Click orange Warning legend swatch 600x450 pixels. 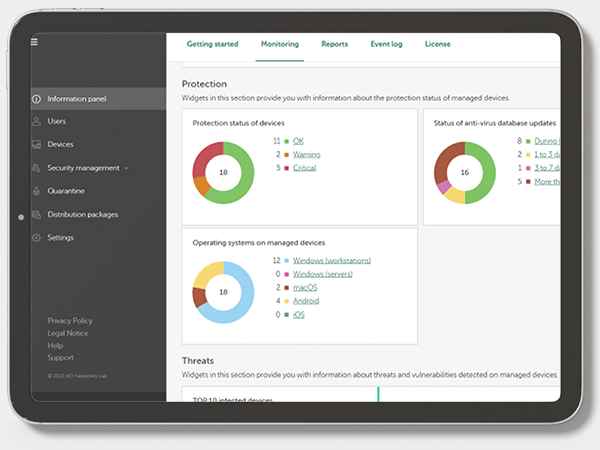(287, 155)
